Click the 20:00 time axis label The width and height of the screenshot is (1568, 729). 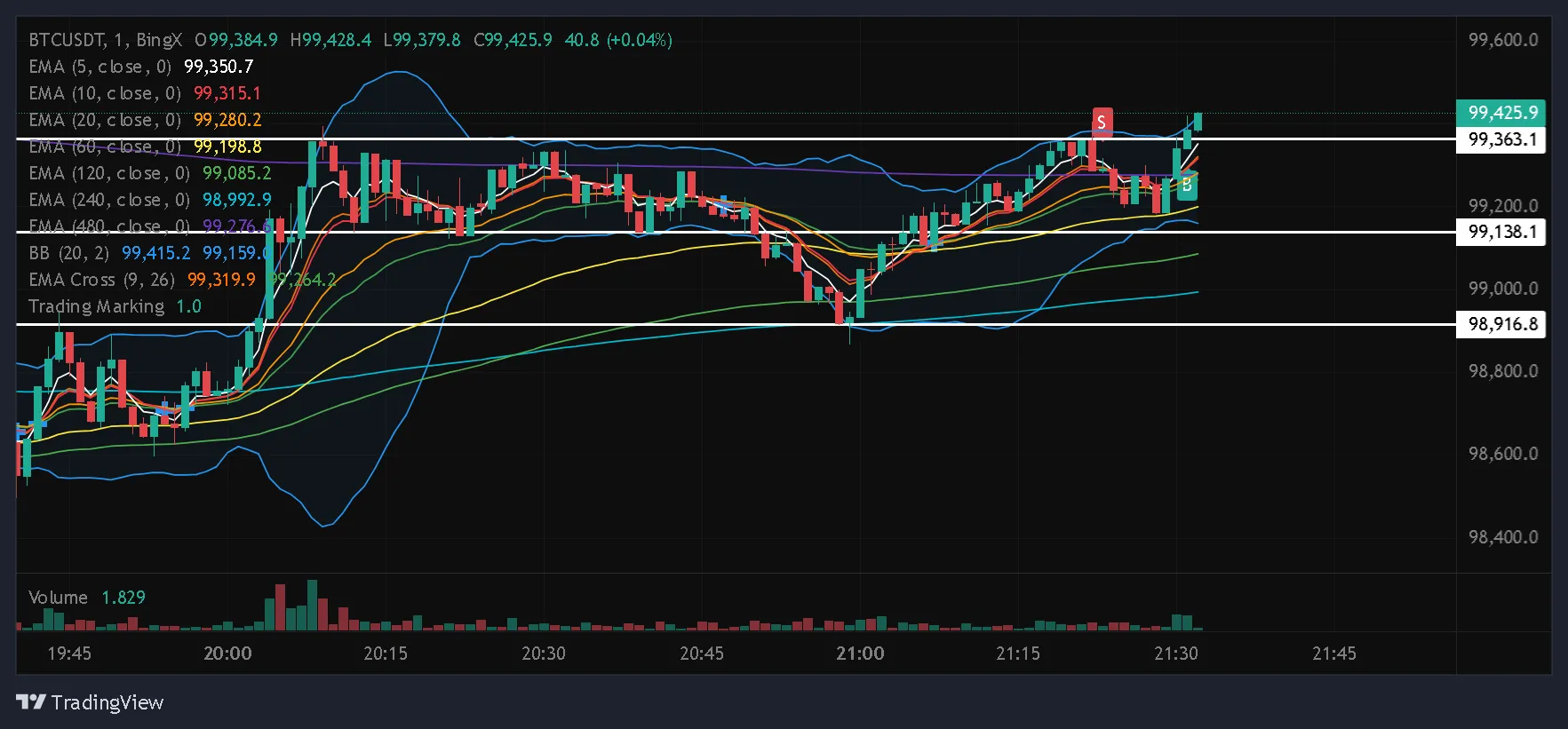(227, 654)
